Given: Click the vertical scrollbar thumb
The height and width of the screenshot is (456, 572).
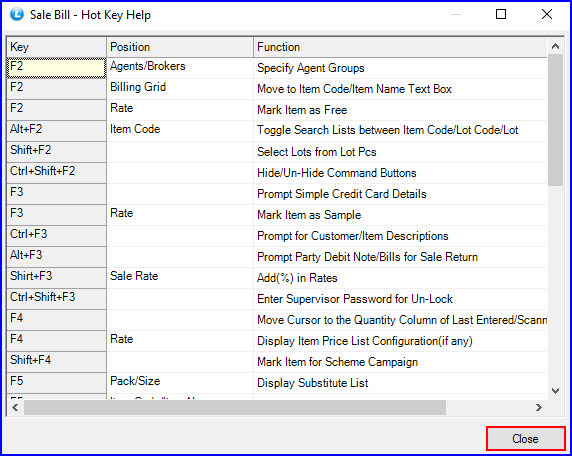Looking at the screenshot, I should point(555,120).
